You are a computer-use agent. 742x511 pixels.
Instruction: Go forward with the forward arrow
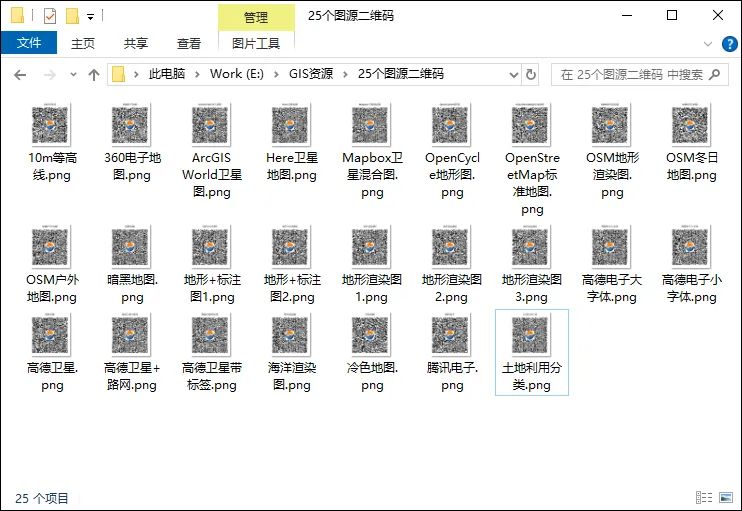pyautogui.click(x=49, y=75)
